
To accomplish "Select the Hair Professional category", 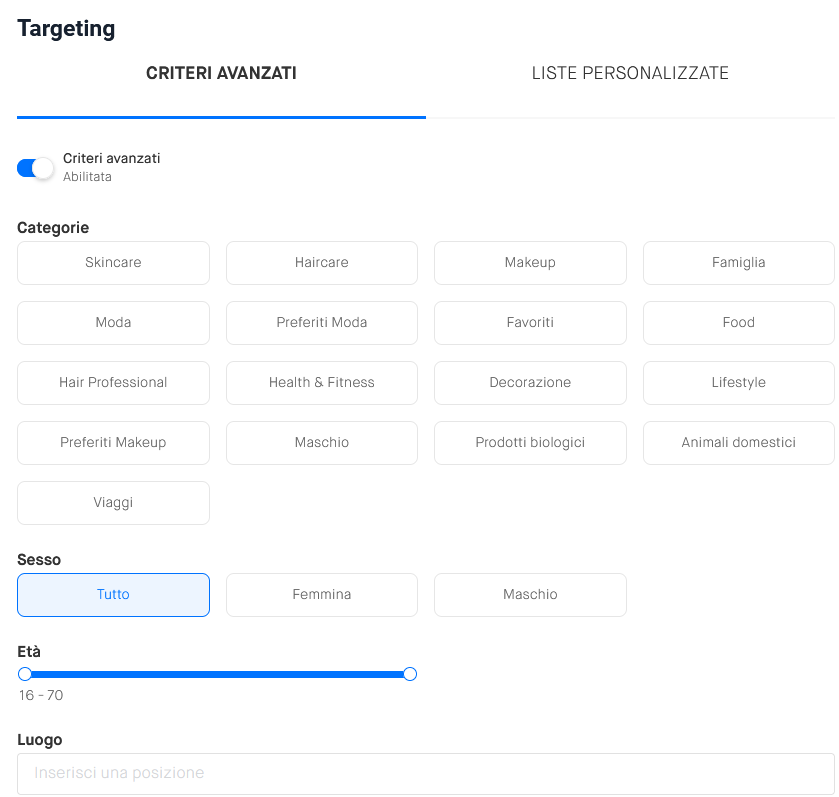I will 113,383.
